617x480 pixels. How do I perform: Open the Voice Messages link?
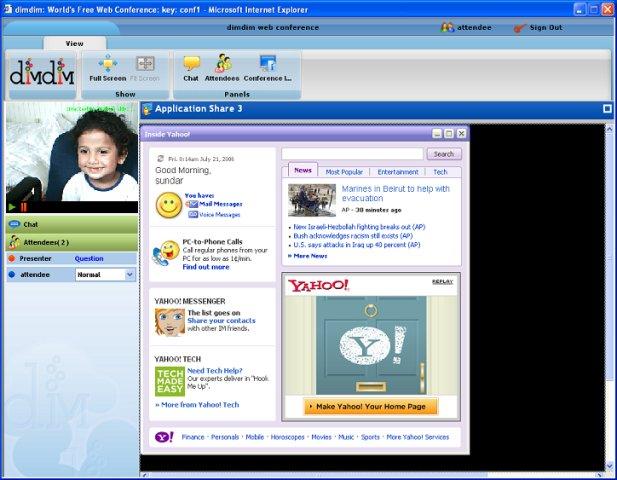pos(219,214)
